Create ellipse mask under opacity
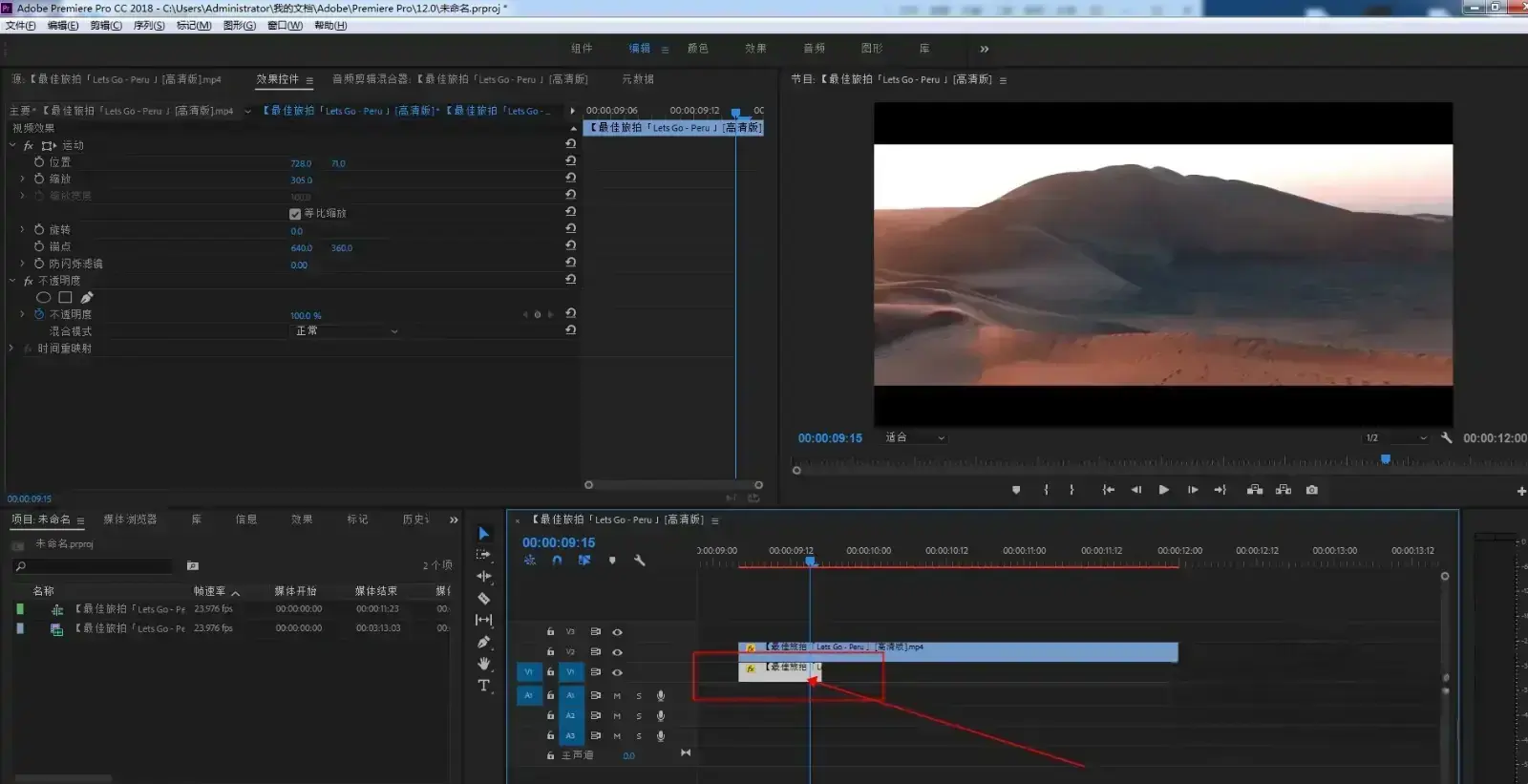This screenshot has width=1528, height=784. pyautogui.click(x=43, y=298)
